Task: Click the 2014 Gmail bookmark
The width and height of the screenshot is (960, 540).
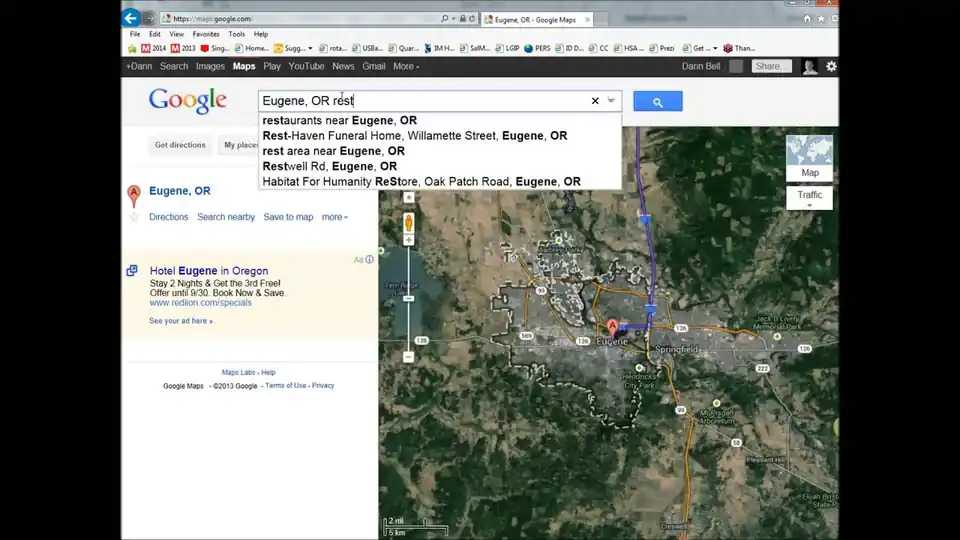Action: coord(154,48)
